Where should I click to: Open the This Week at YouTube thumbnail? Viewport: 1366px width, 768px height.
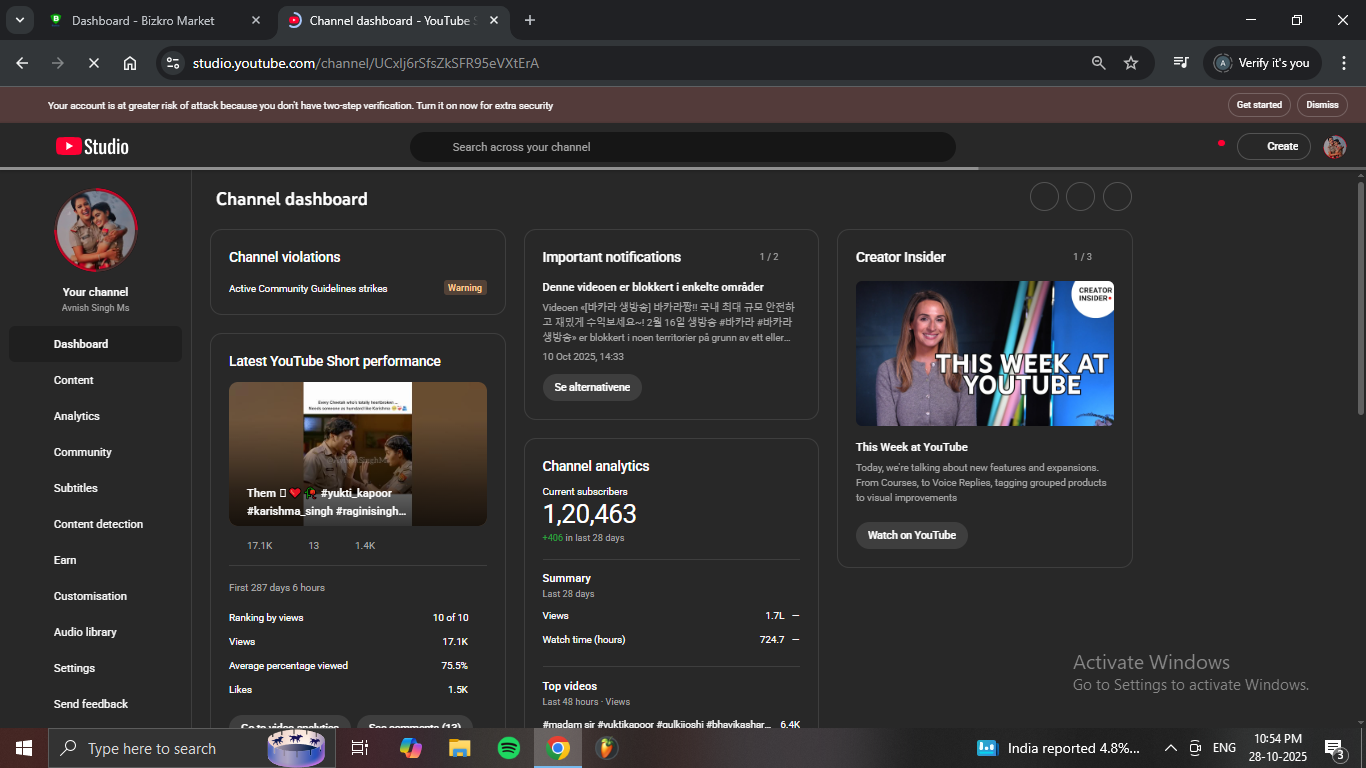[x=984, y=353]
